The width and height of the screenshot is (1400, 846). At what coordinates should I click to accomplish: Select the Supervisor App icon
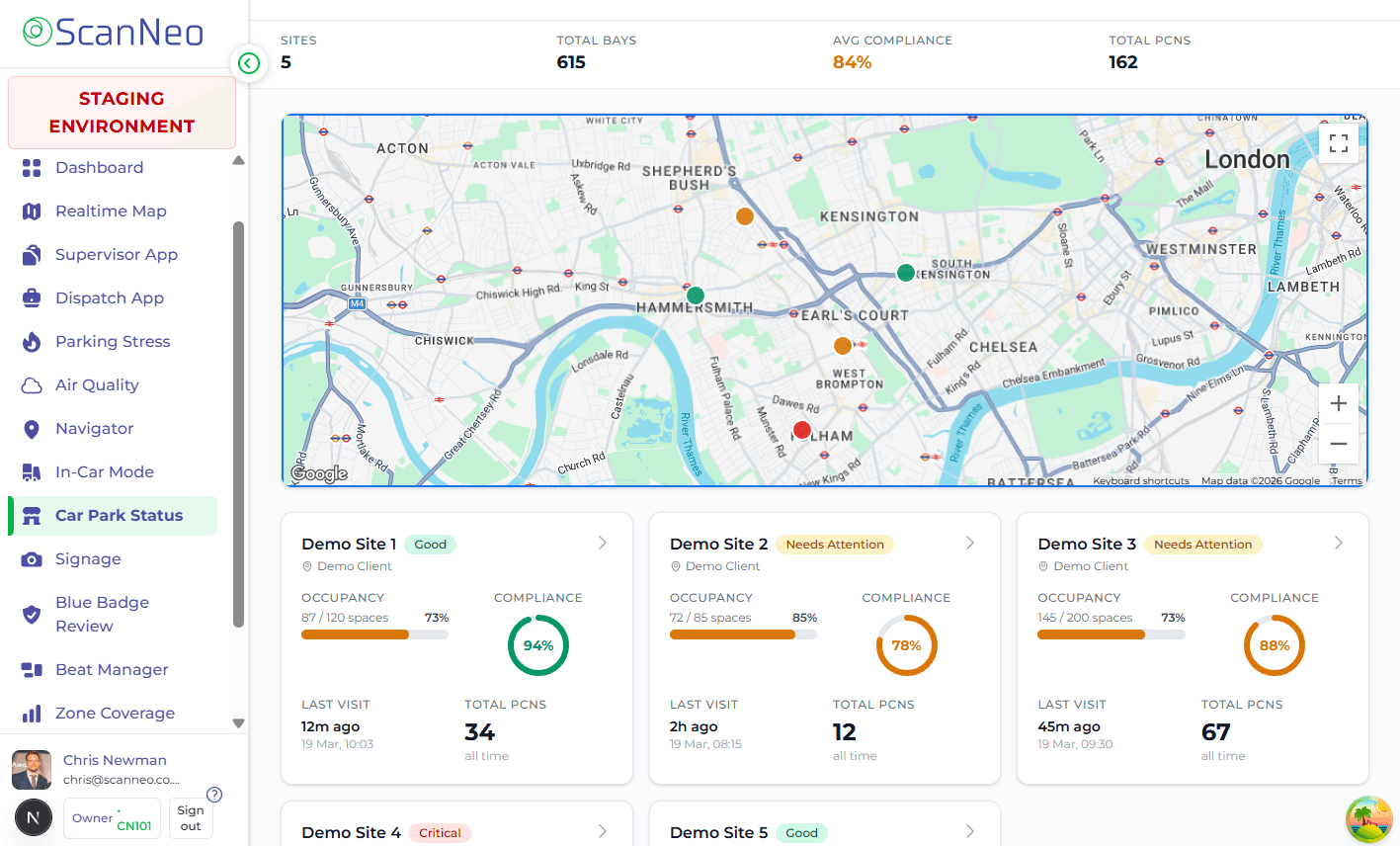pos(33,254)
